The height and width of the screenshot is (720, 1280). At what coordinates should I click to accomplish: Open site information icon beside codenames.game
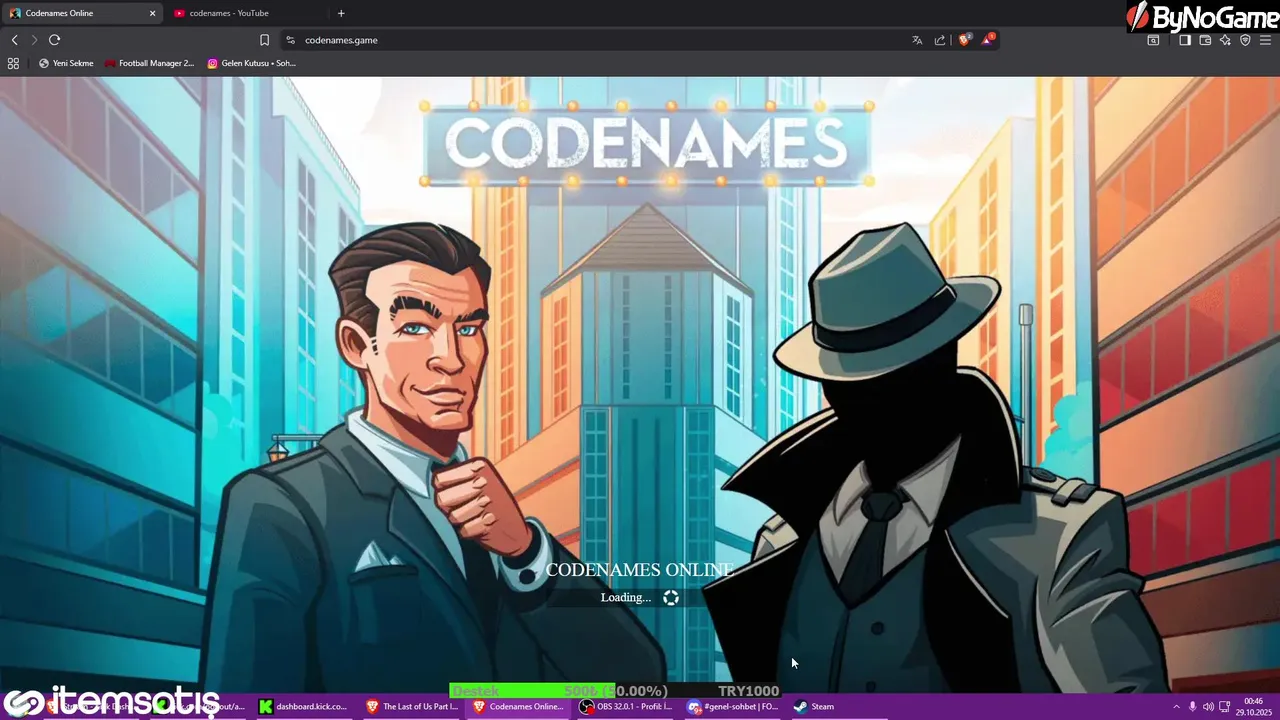click(290, 40)
